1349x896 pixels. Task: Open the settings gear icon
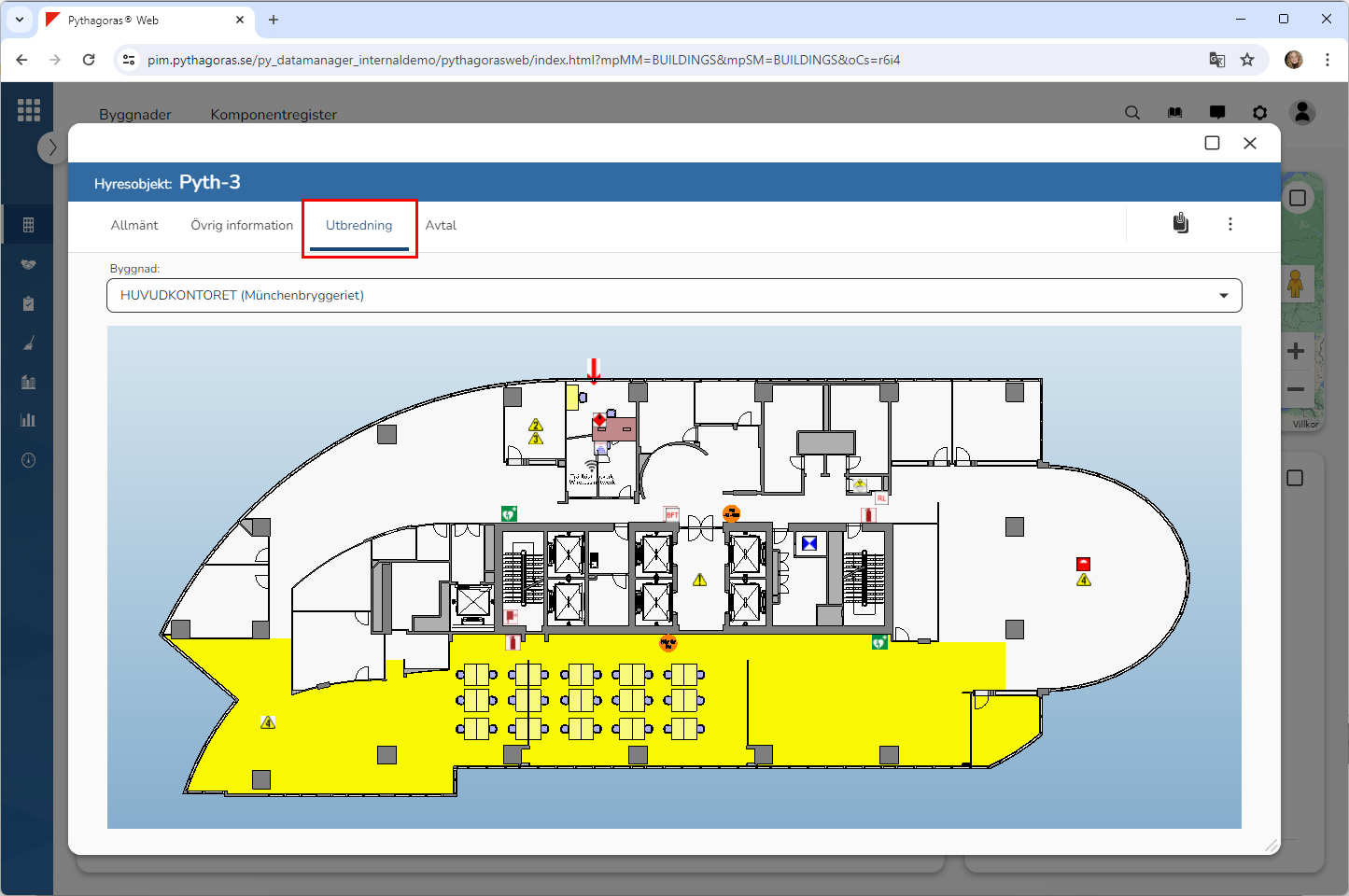1259,113
